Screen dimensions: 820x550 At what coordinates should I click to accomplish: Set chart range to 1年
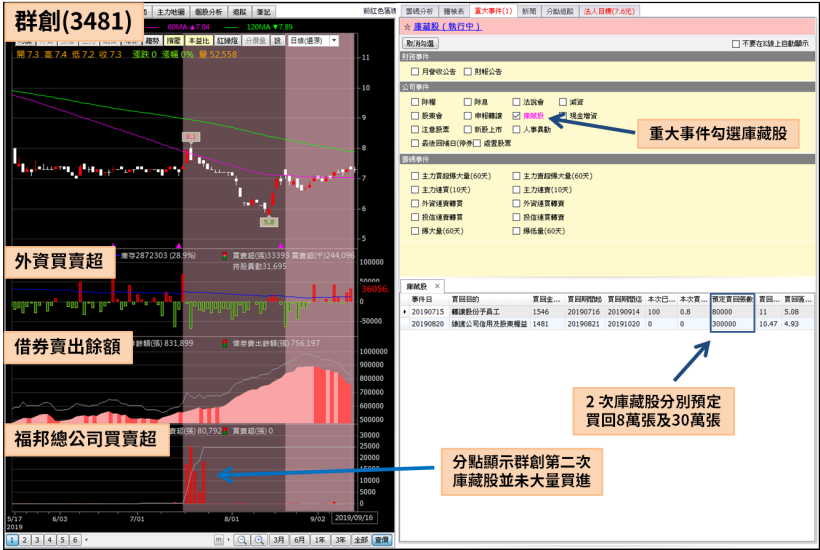pos(320,540)
